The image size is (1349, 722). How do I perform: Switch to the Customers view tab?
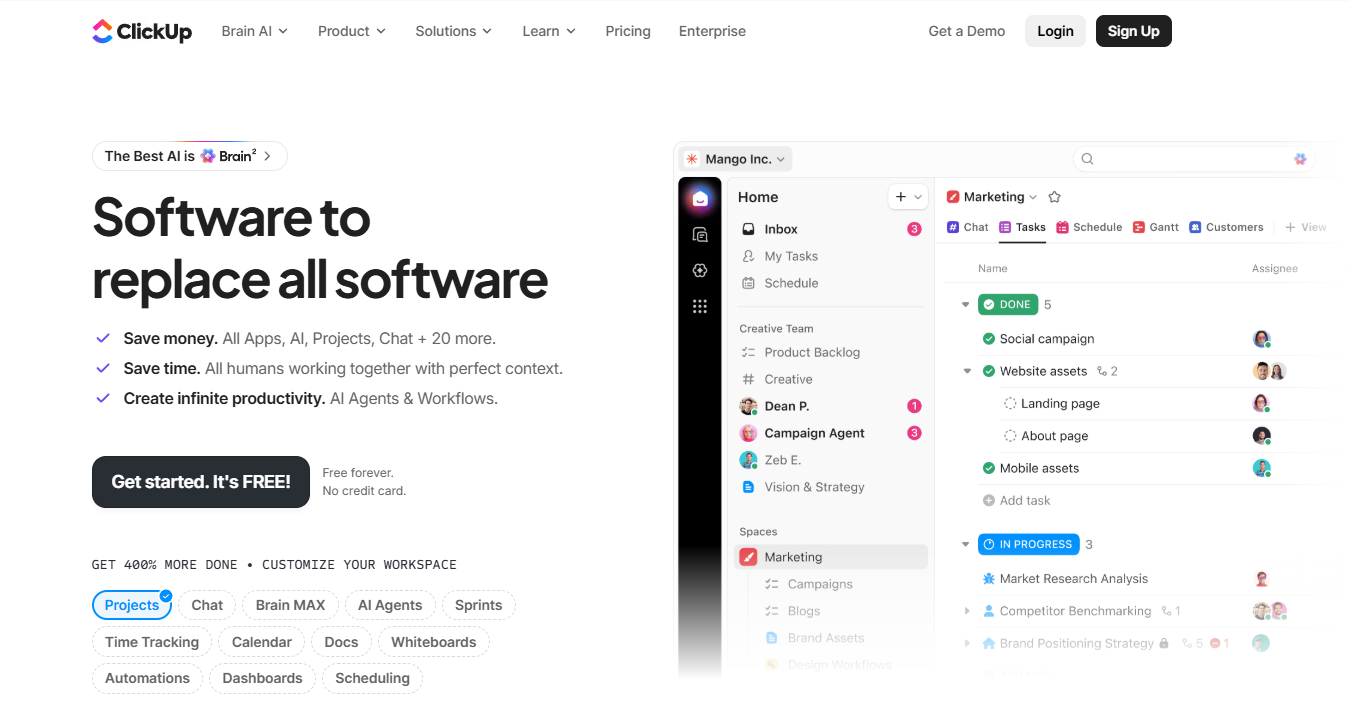1226,227
